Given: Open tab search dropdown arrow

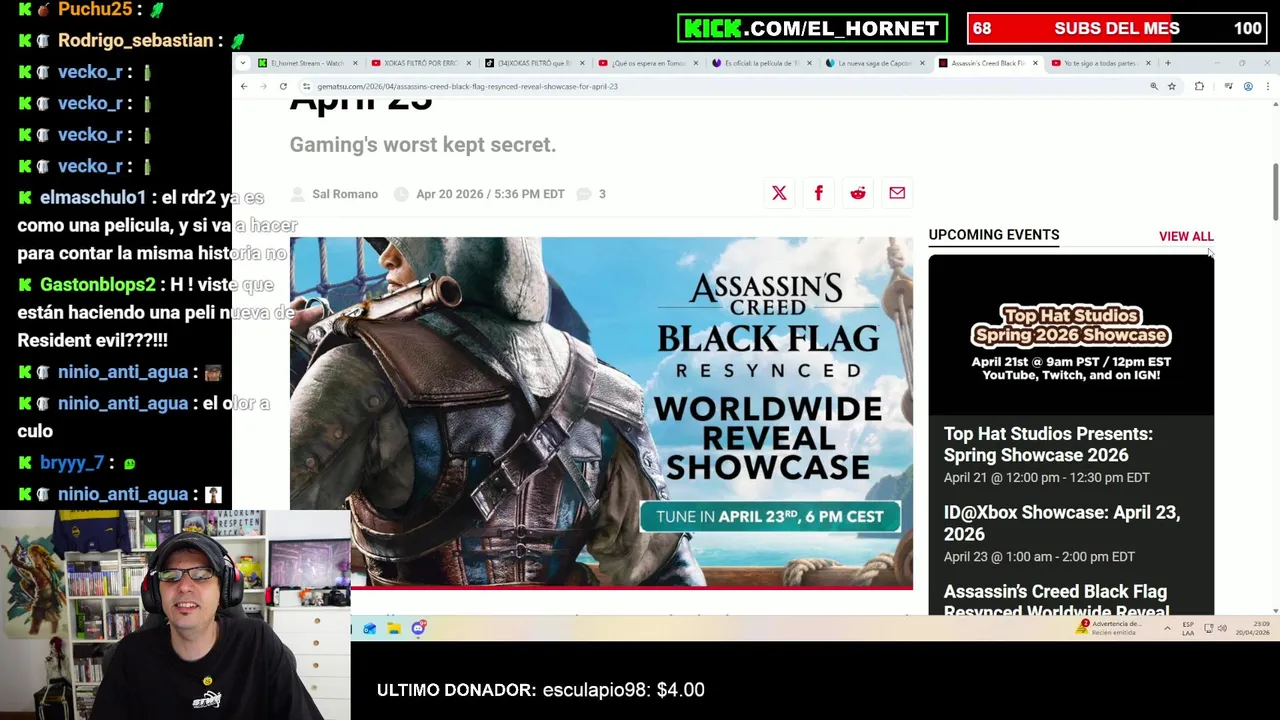Looking at the screenshot, I should [x=243, y=63].
